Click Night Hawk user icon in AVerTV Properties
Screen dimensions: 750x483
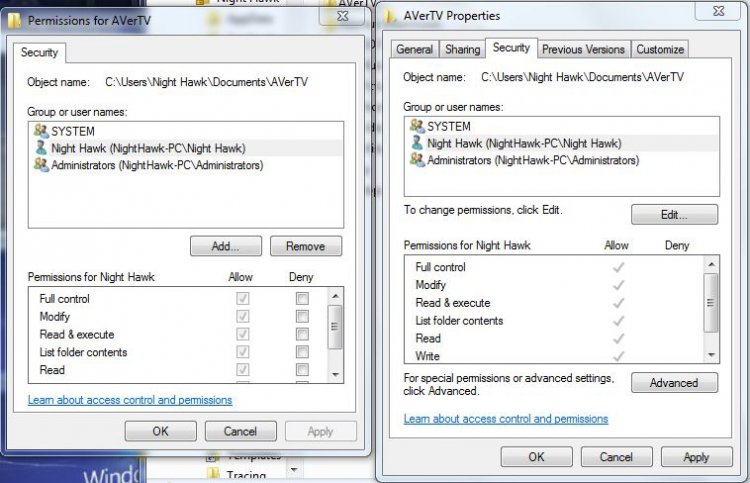click(x=417, y=143)
